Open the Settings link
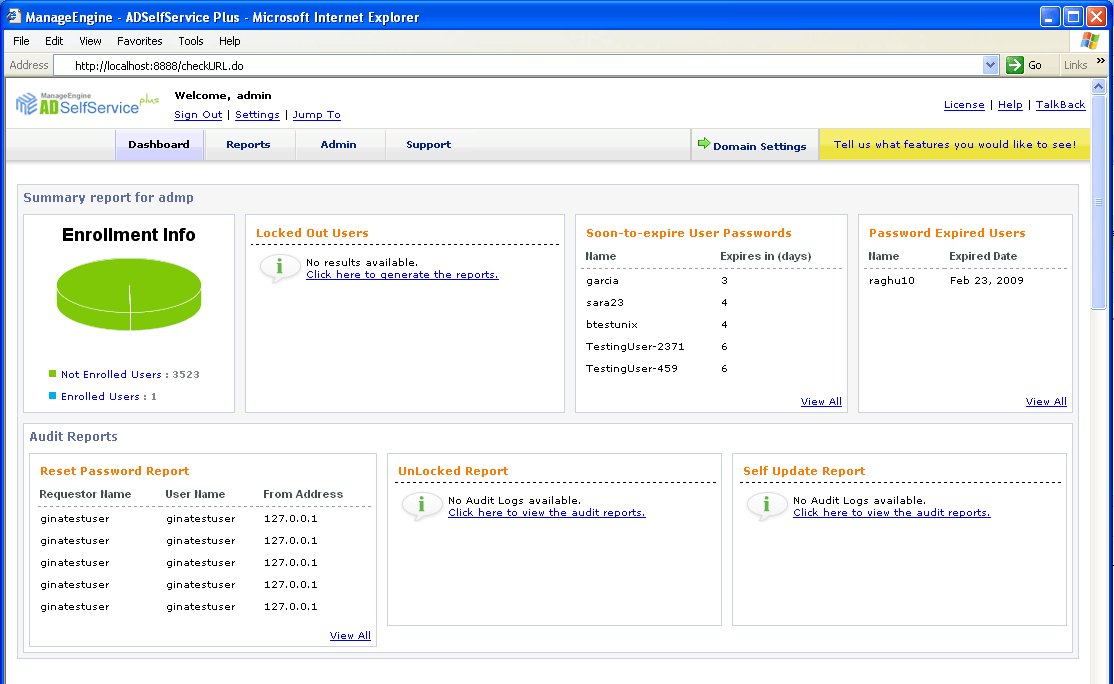Viewport: 1114px width, 684px height. [257, 114]
